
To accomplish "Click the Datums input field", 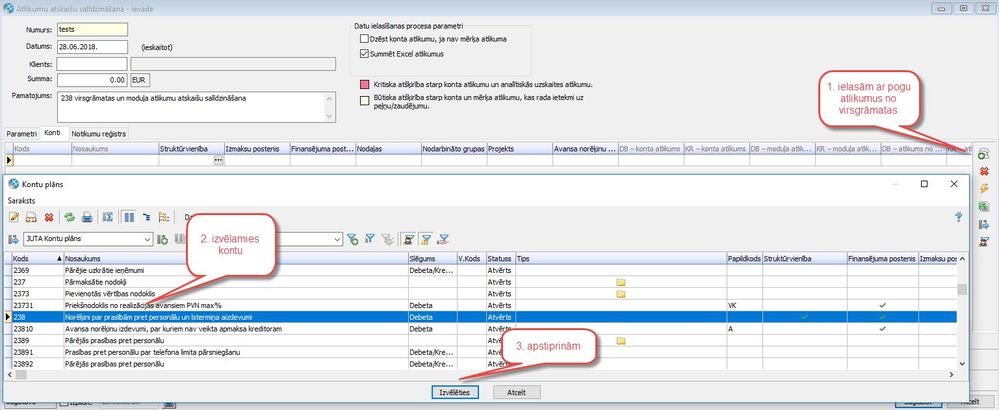I will tap(92, 46).
